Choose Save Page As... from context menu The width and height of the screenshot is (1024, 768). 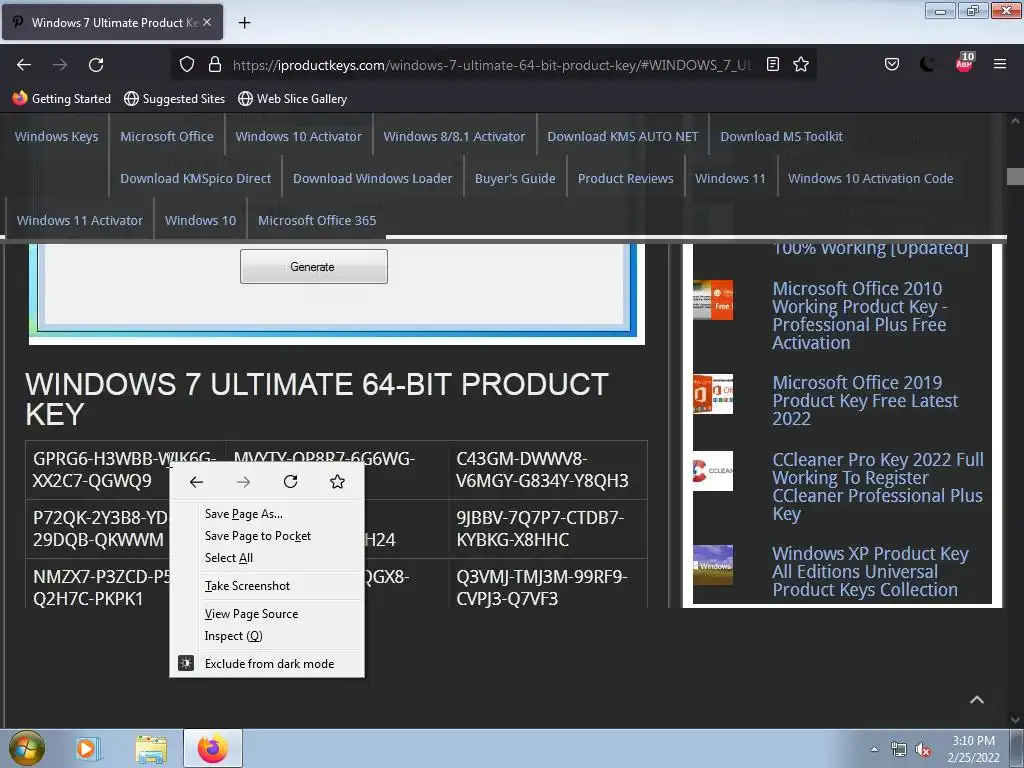(x=266, y=514)
